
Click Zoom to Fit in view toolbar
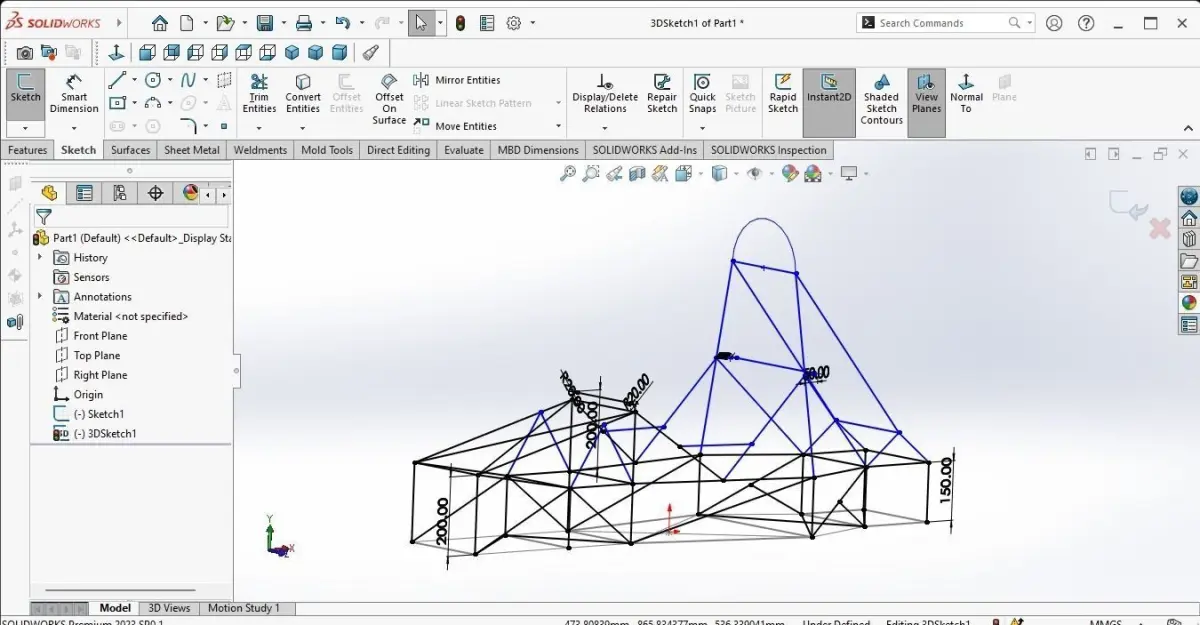coord(568,174)
